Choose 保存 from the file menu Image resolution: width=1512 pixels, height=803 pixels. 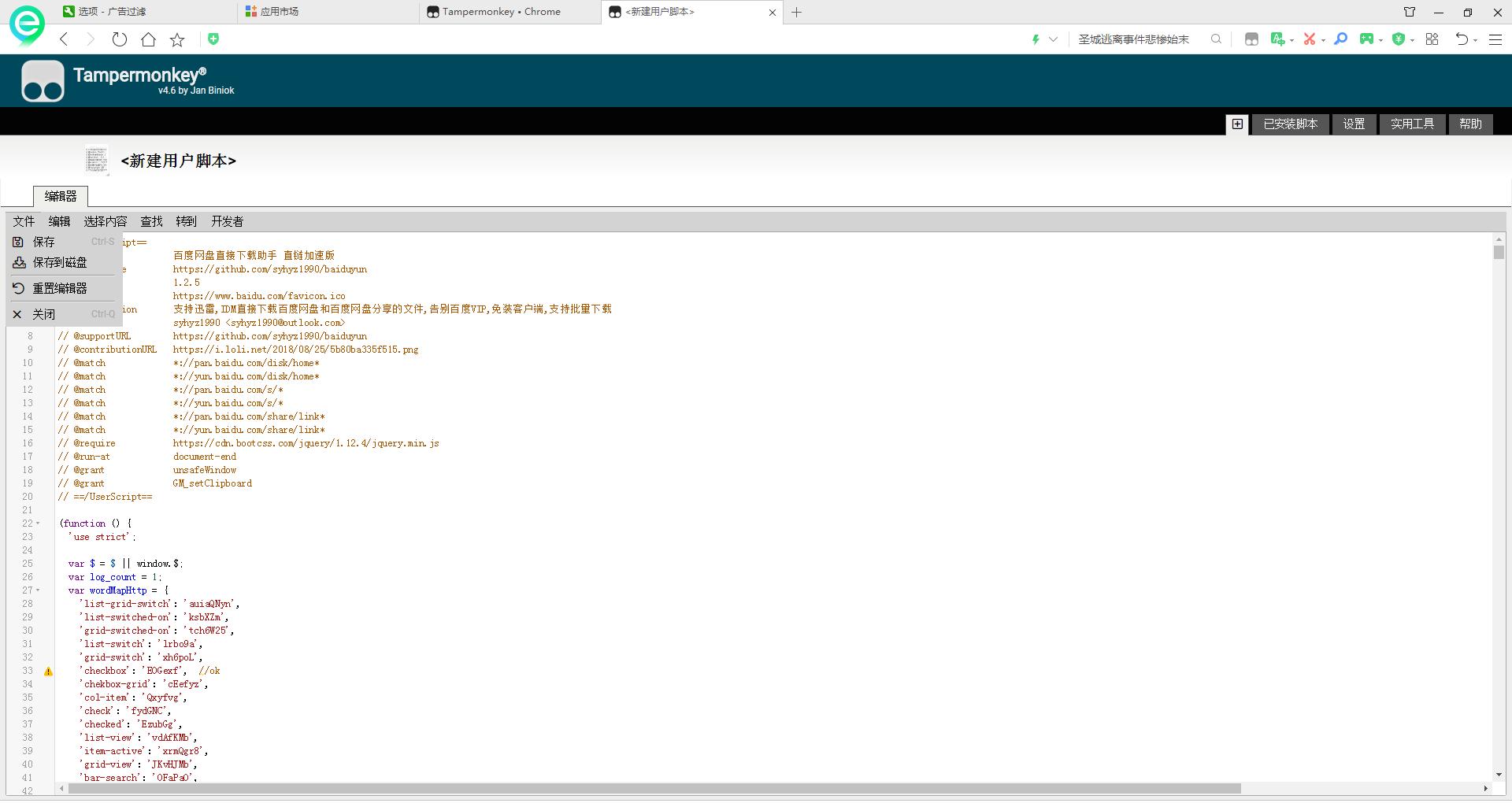click(65, 242)
